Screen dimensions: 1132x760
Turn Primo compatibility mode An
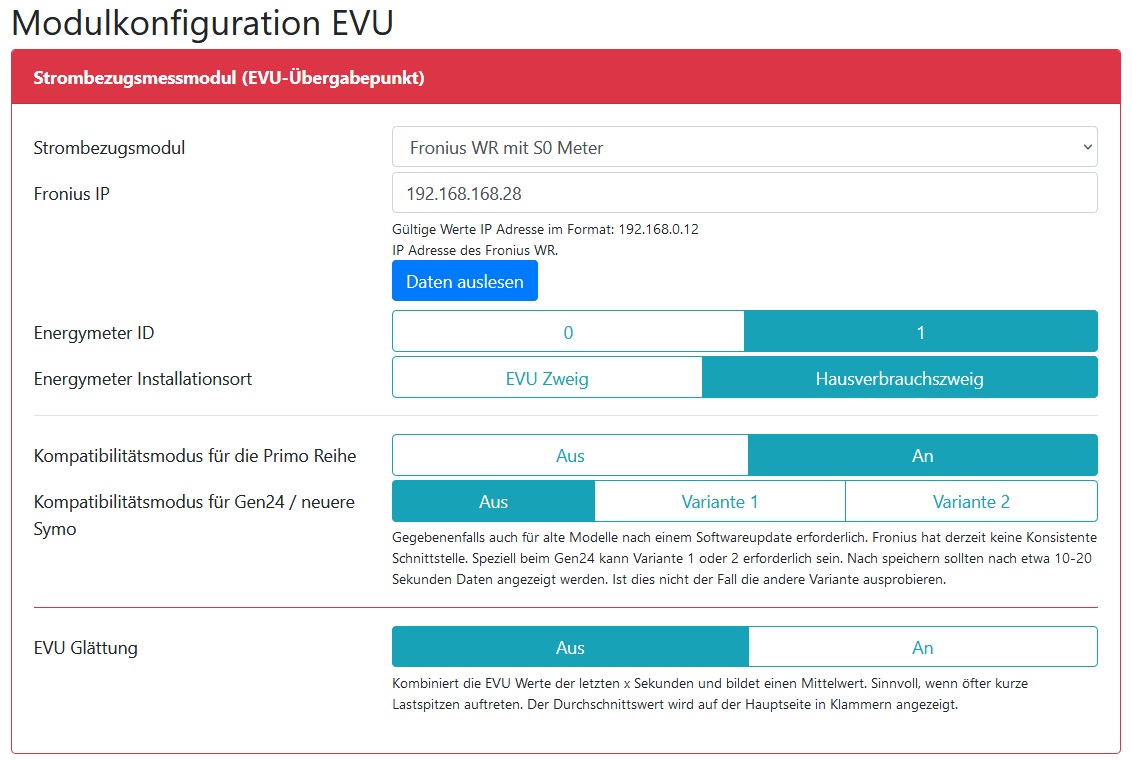click(923, 455)
